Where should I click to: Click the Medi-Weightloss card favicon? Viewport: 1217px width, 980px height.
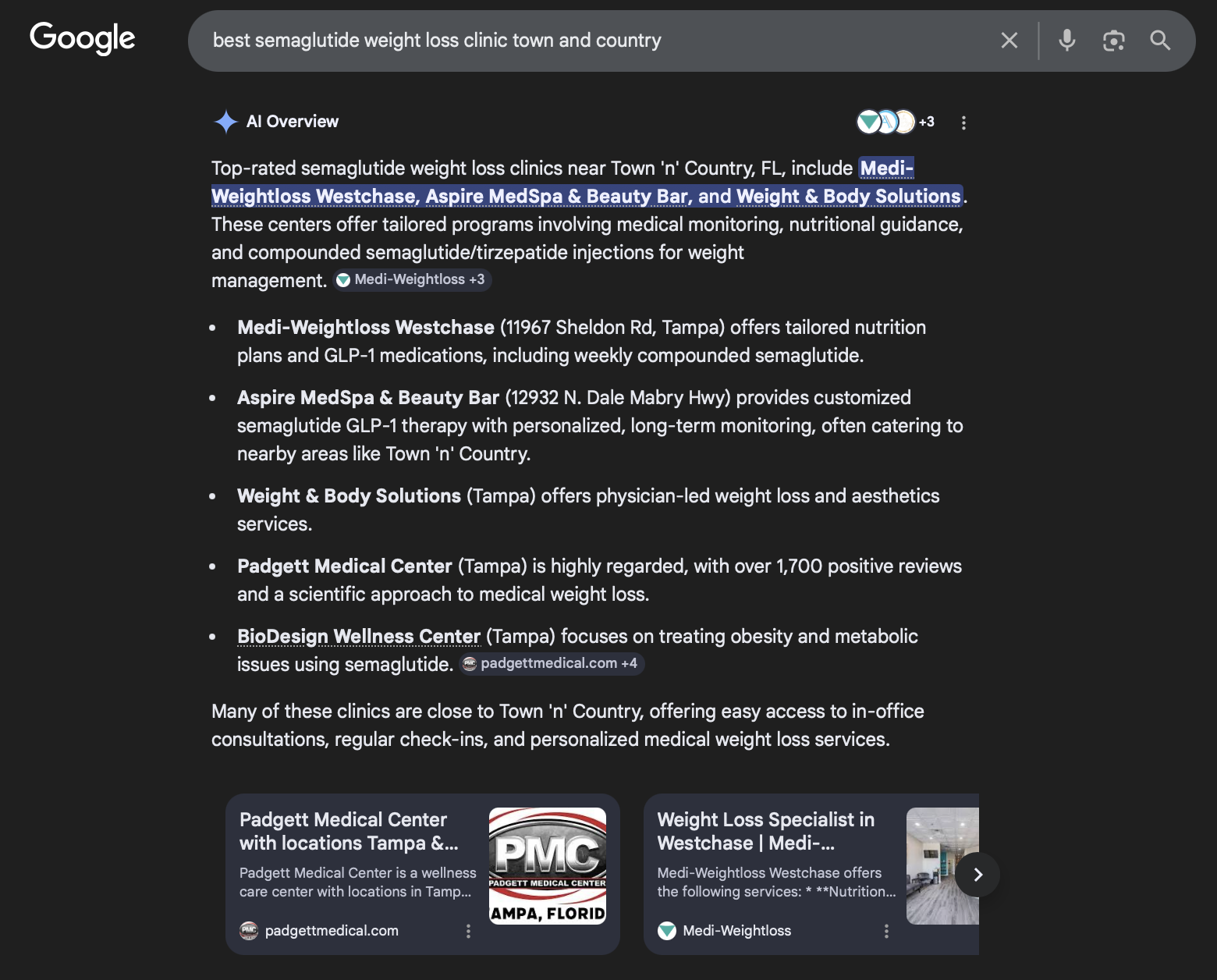click(667, 931)
